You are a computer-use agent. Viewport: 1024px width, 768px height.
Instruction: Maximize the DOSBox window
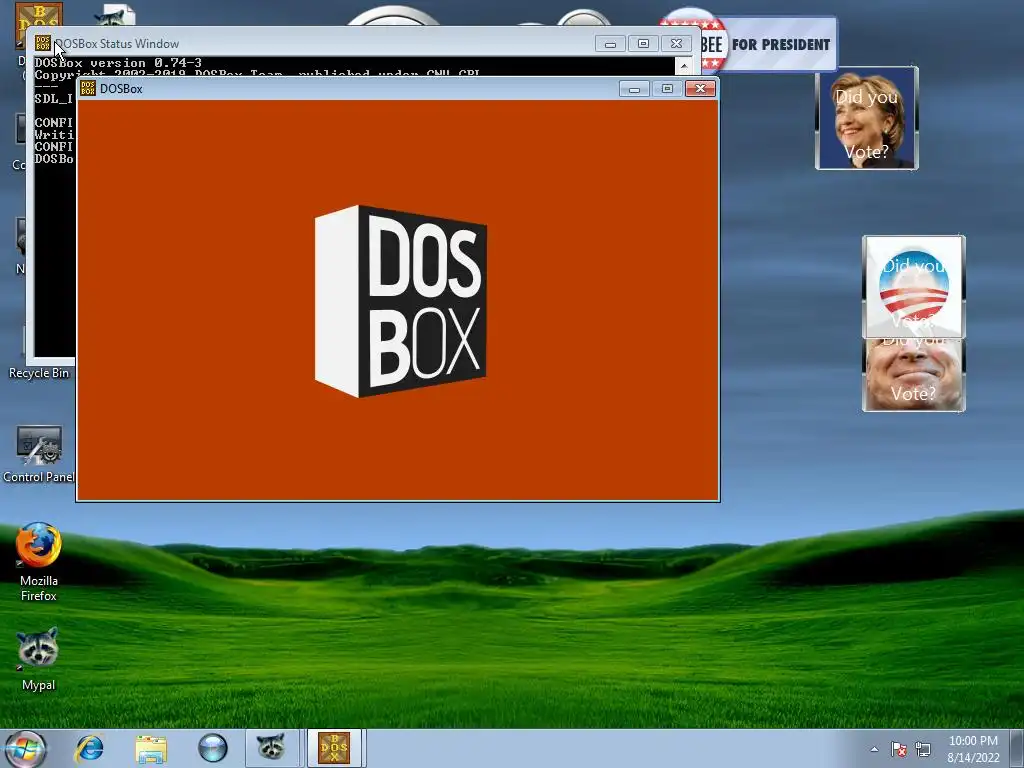click(667, 89)
